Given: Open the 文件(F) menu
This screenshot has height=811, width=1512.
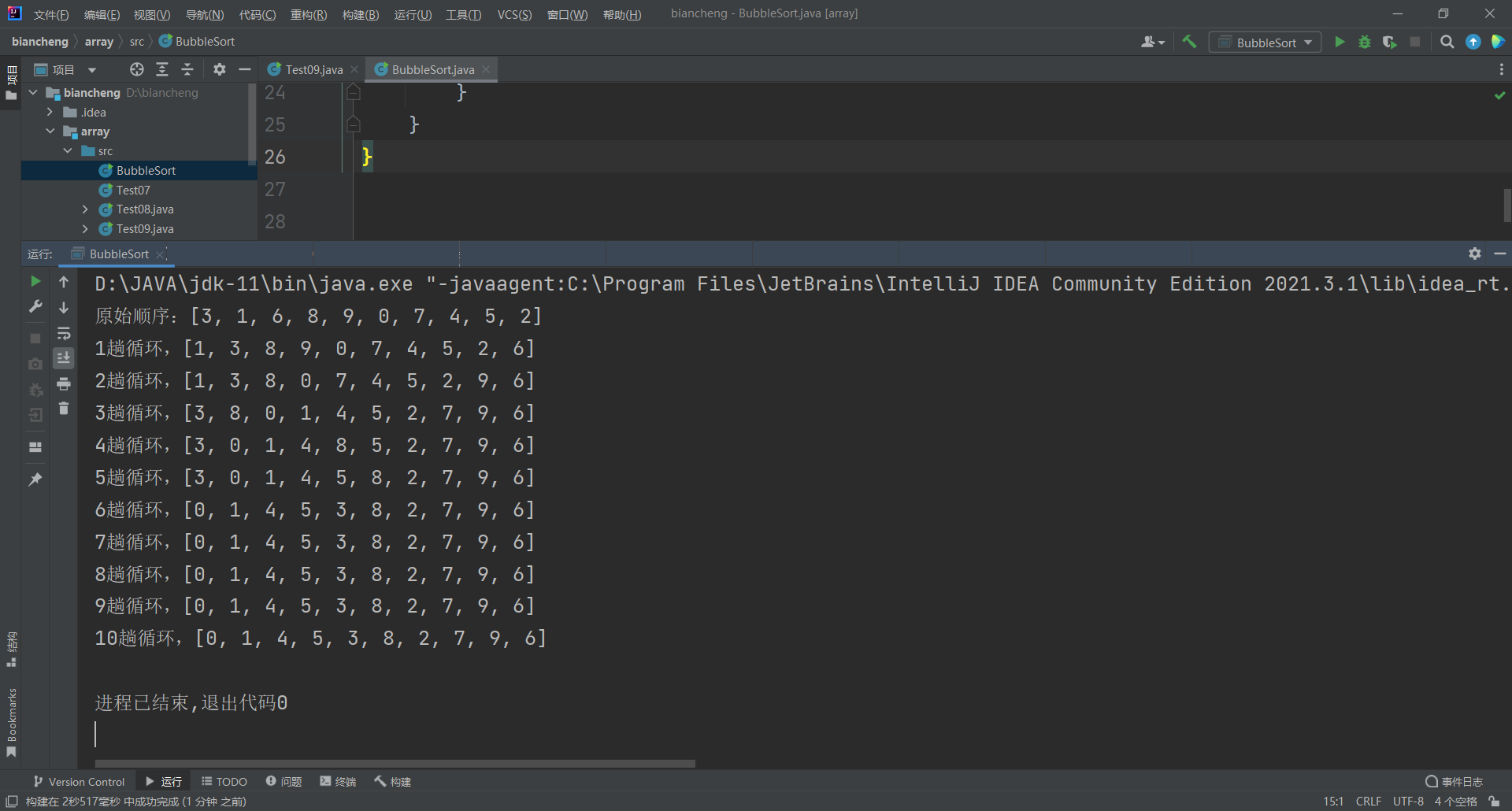Looking at the screenshot, I should click(x=51, y=14).
